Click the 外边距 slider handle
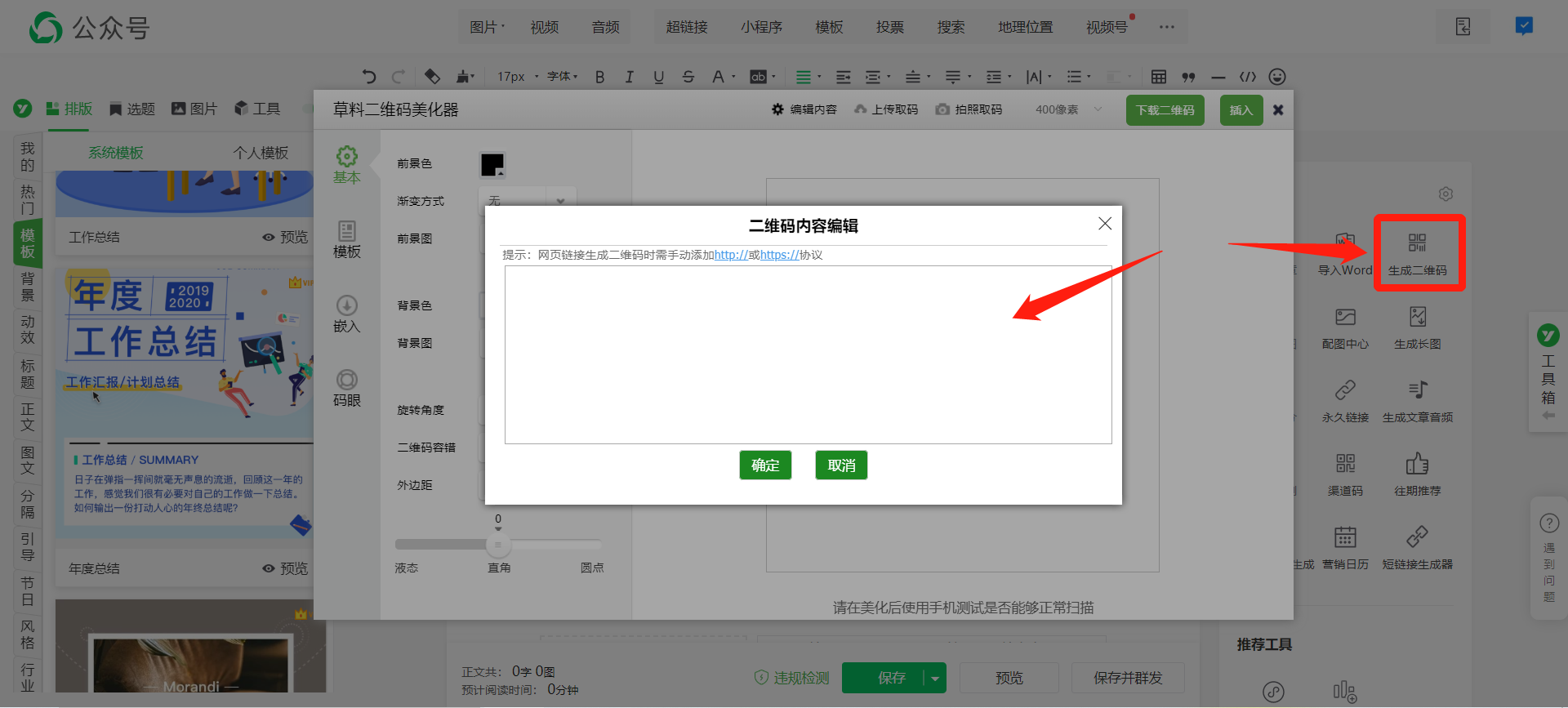The height and width of the screenshot is (708, 1568). point(498,545)
